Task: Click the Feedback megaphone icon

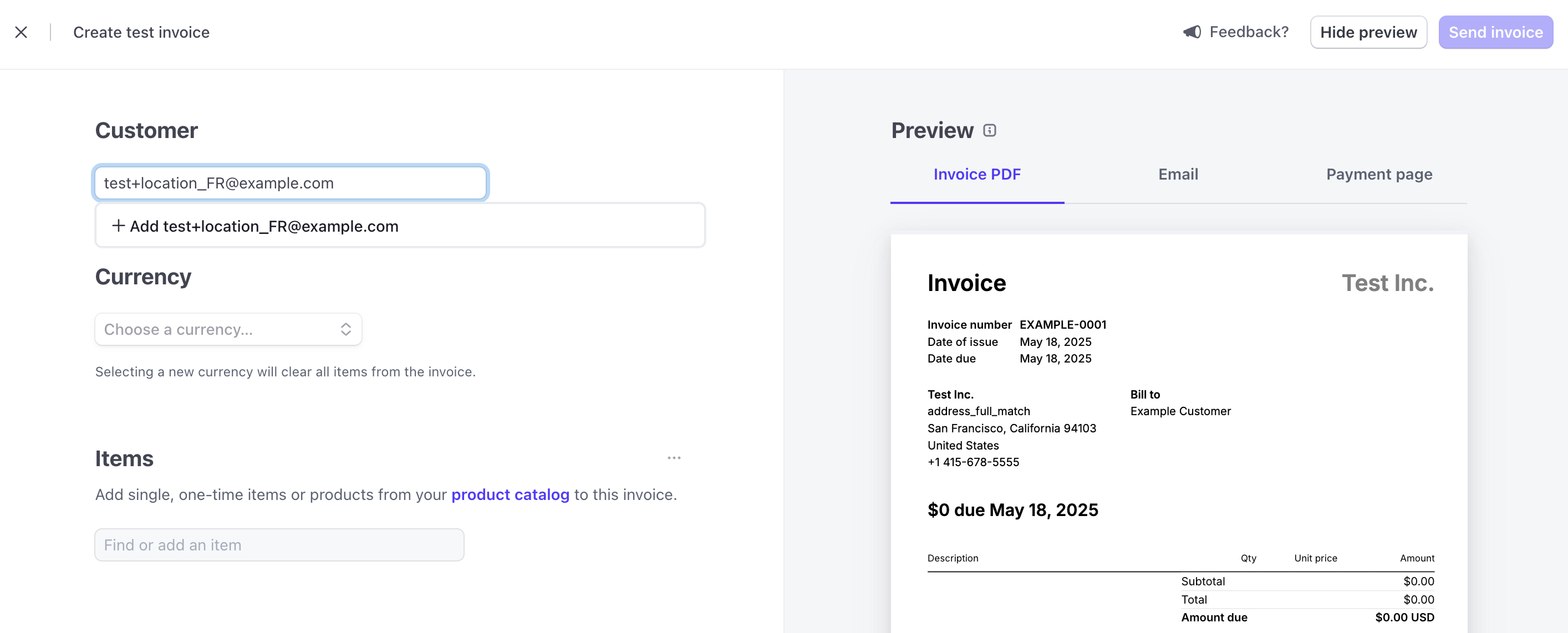Action: click(1192, 32)
